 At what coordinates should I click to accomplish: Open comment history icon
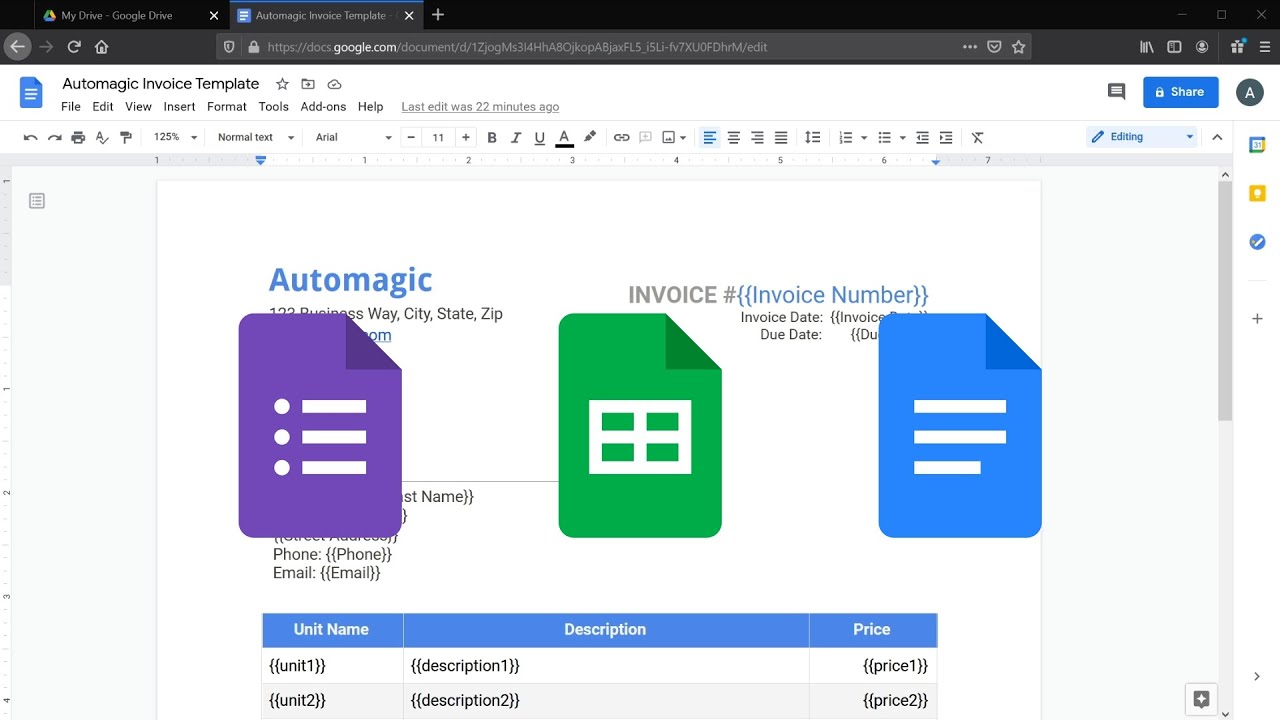click(1116, 92)
